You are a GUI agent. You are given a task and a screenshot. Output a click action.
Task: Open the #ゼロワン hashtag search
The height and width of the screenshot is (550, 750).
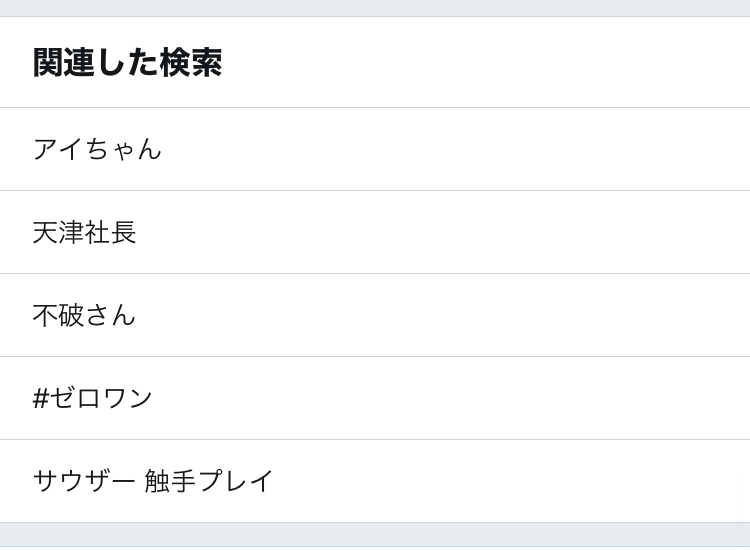click(93, 398)
